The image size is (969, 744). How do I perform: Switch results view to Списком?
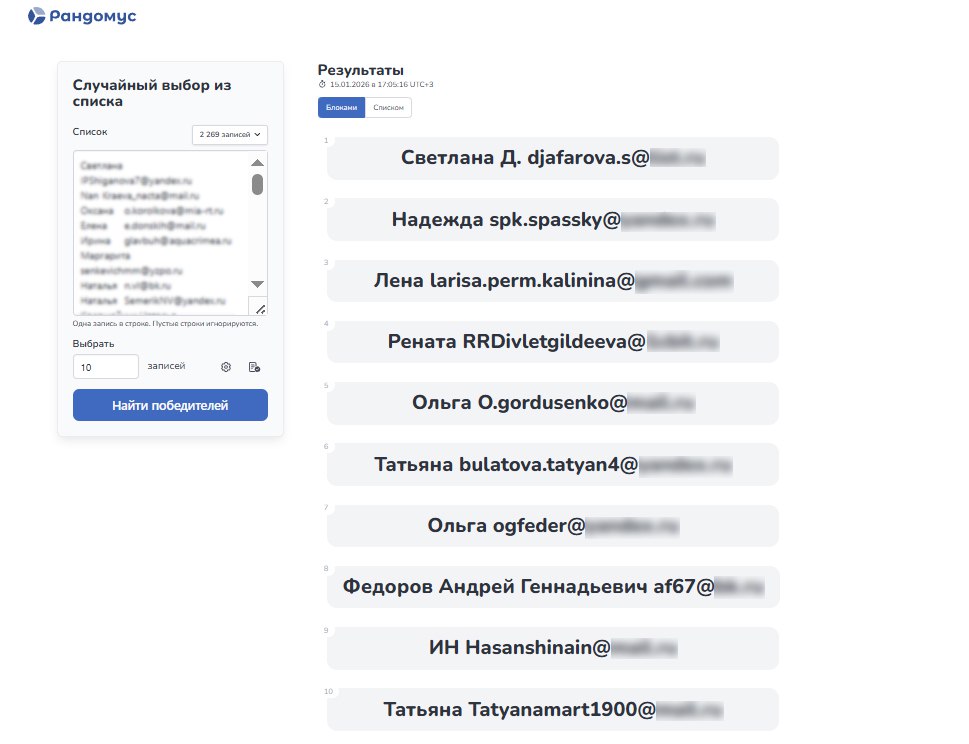(388, 107)
